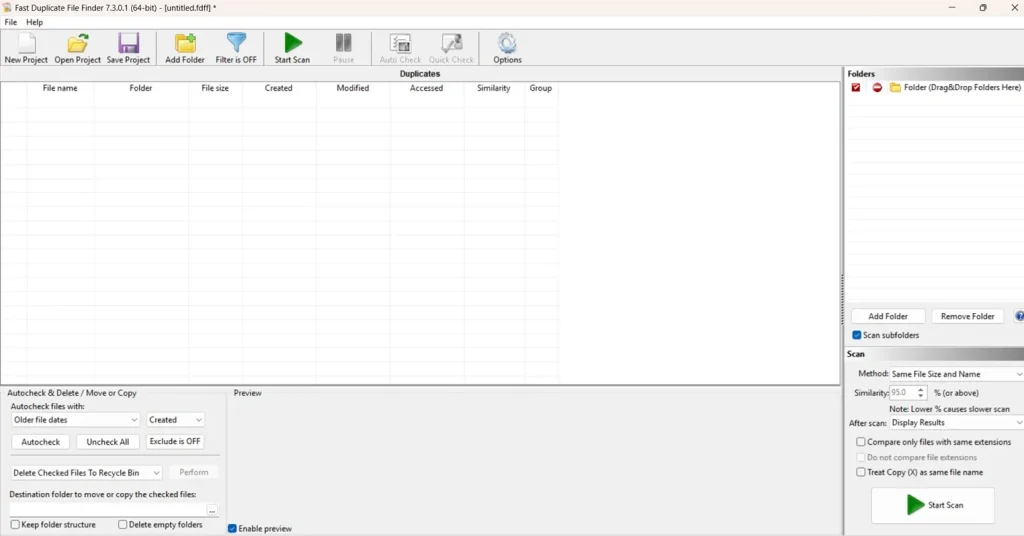Click the red exclude icon in Folders list

877,87
